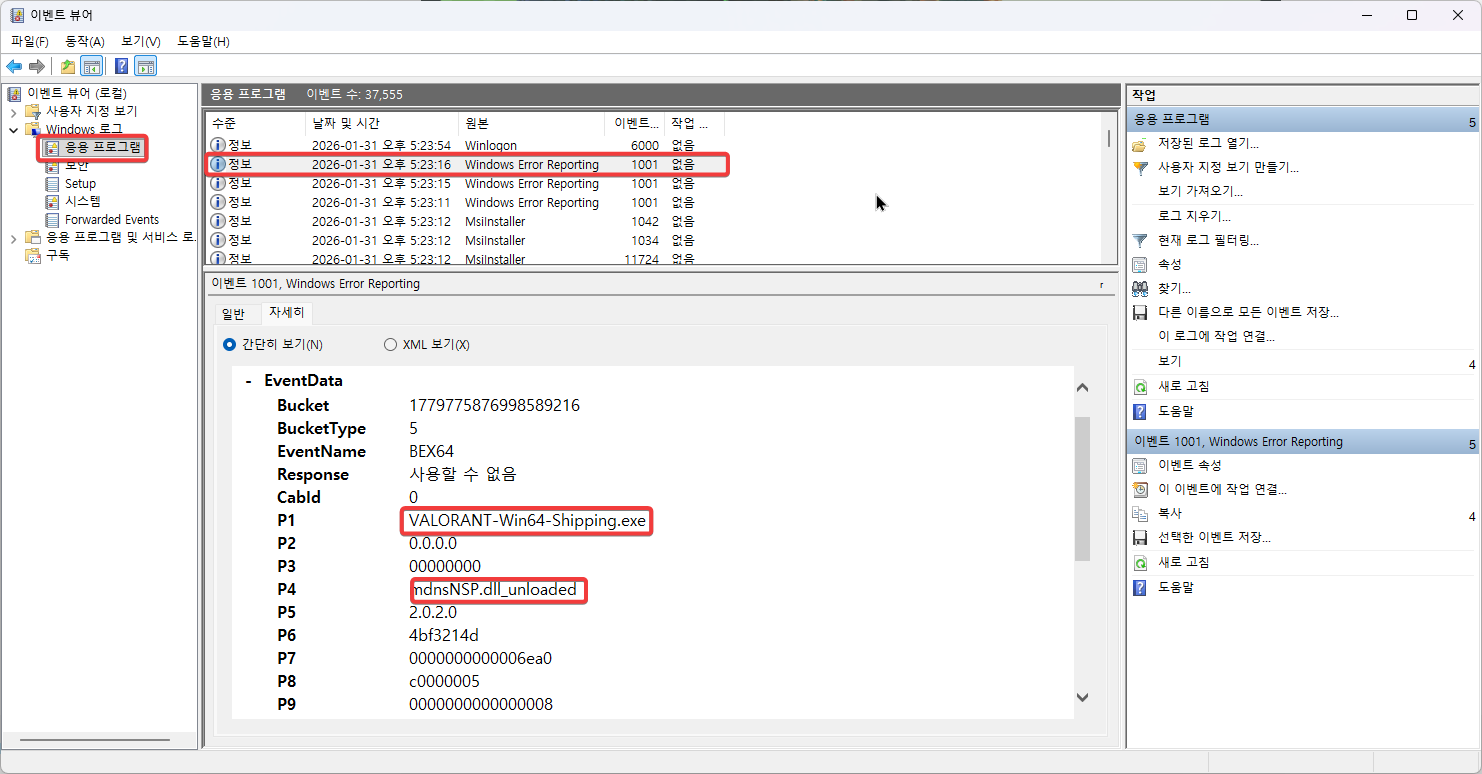Sort events by the 원본 column

pos(531,123)
